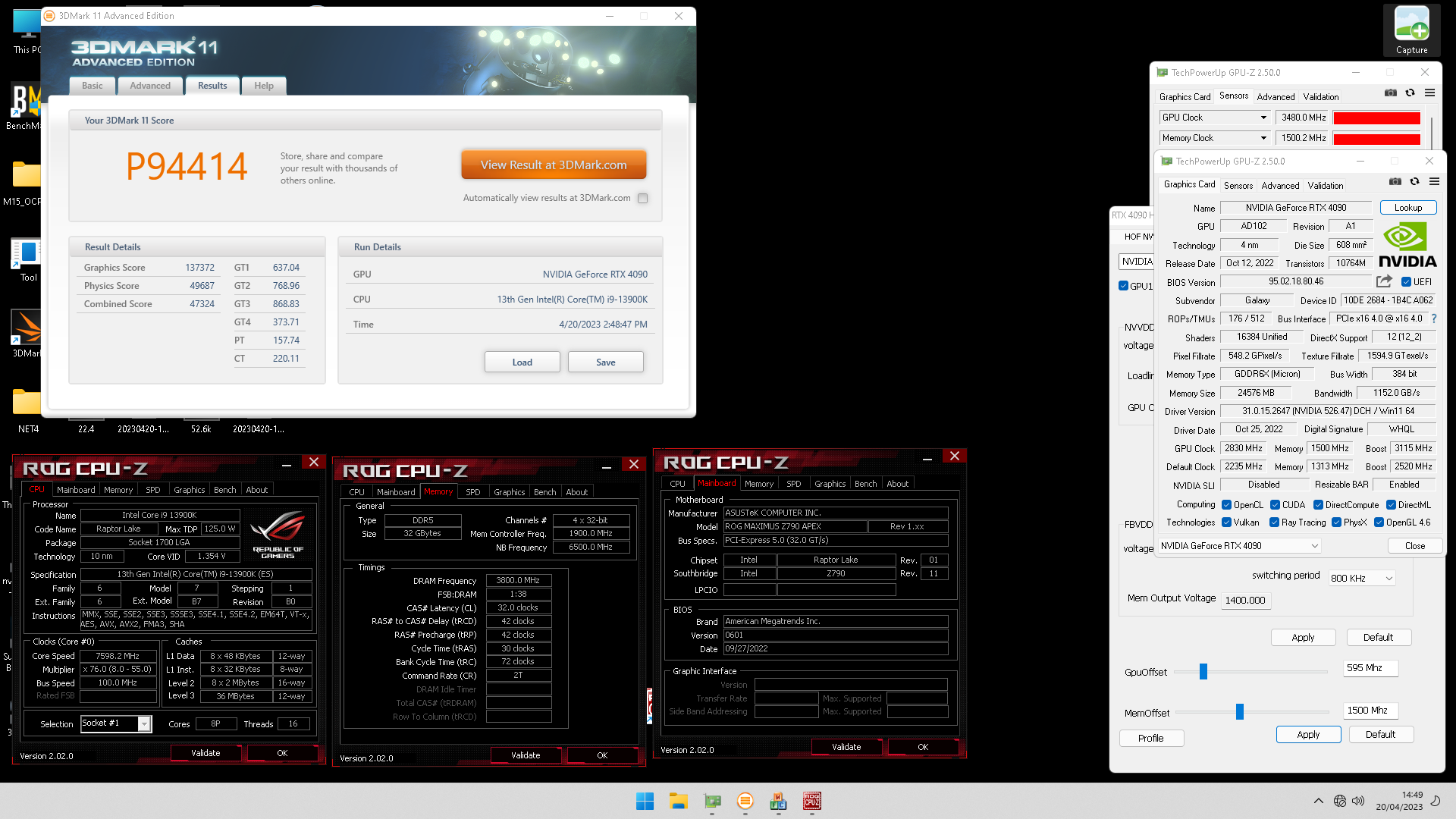Click the orange 3DMark taskbar icon
This screenshot has width=1456, height=819.
click(745, 801)
